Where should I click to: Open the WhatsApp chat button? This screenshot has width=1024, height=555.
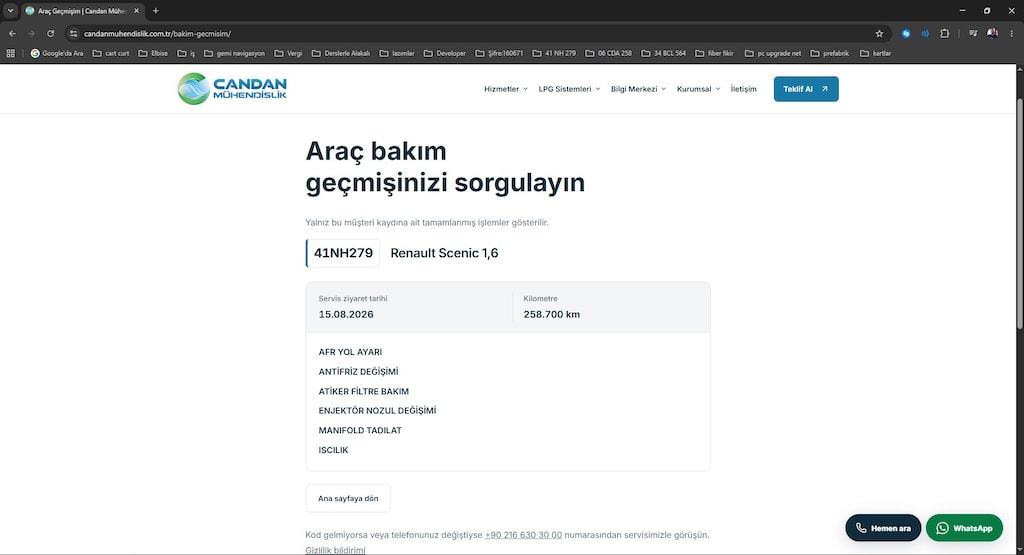tap(964, 528)
